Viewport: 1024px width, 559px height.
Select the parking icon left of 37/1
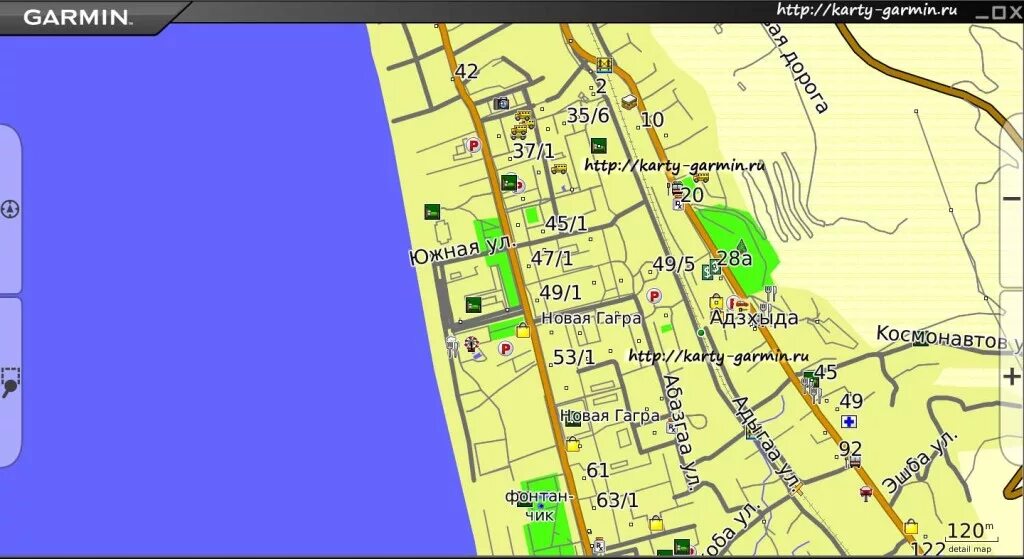(x=473, y=145)
